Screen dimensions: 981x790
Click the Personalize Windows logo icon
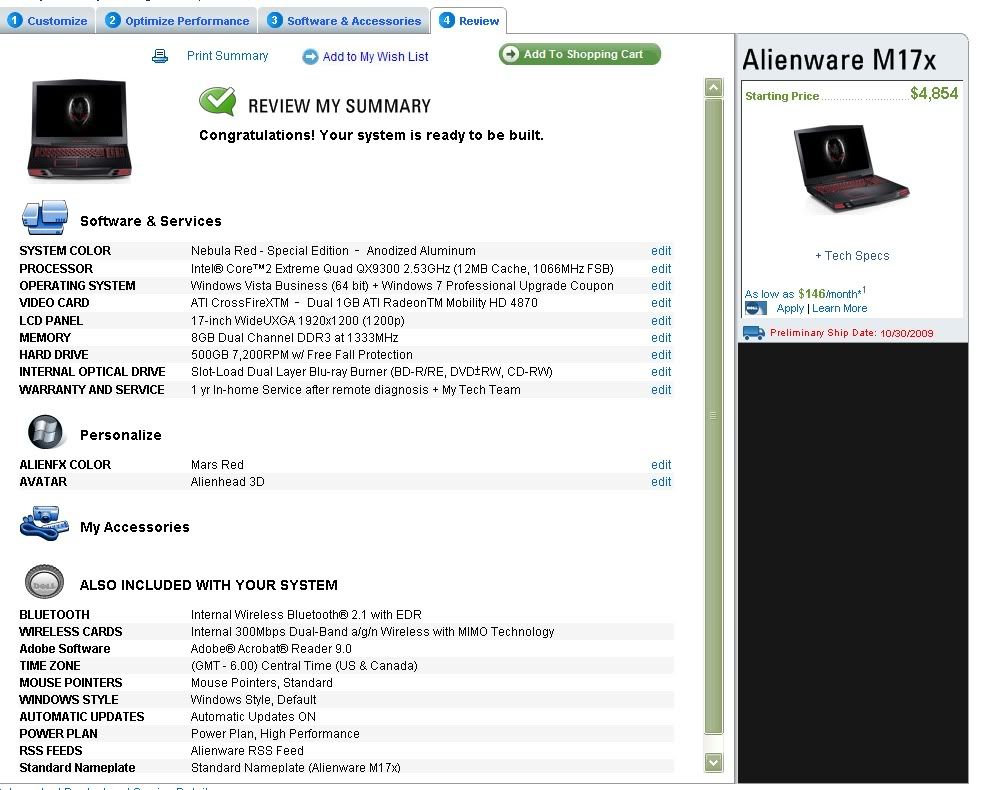pyautogui.click(x=45, y=432)
